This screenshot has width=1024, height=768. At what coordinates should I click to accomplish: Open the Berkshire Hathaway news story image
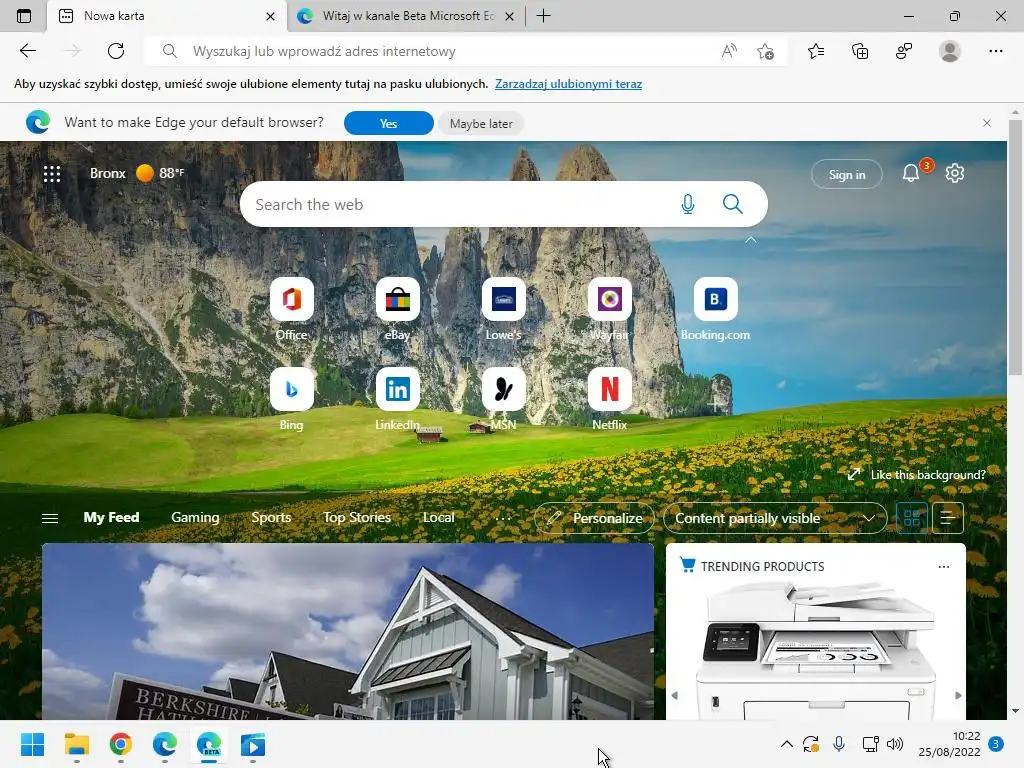(347, 632)
